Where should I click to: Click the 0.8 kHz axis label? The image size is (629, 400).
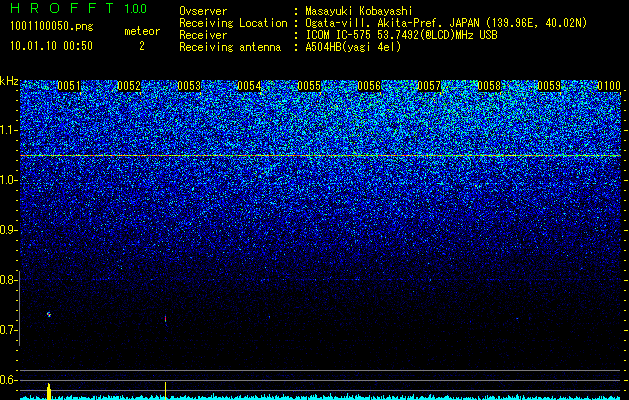click(8, 280)
